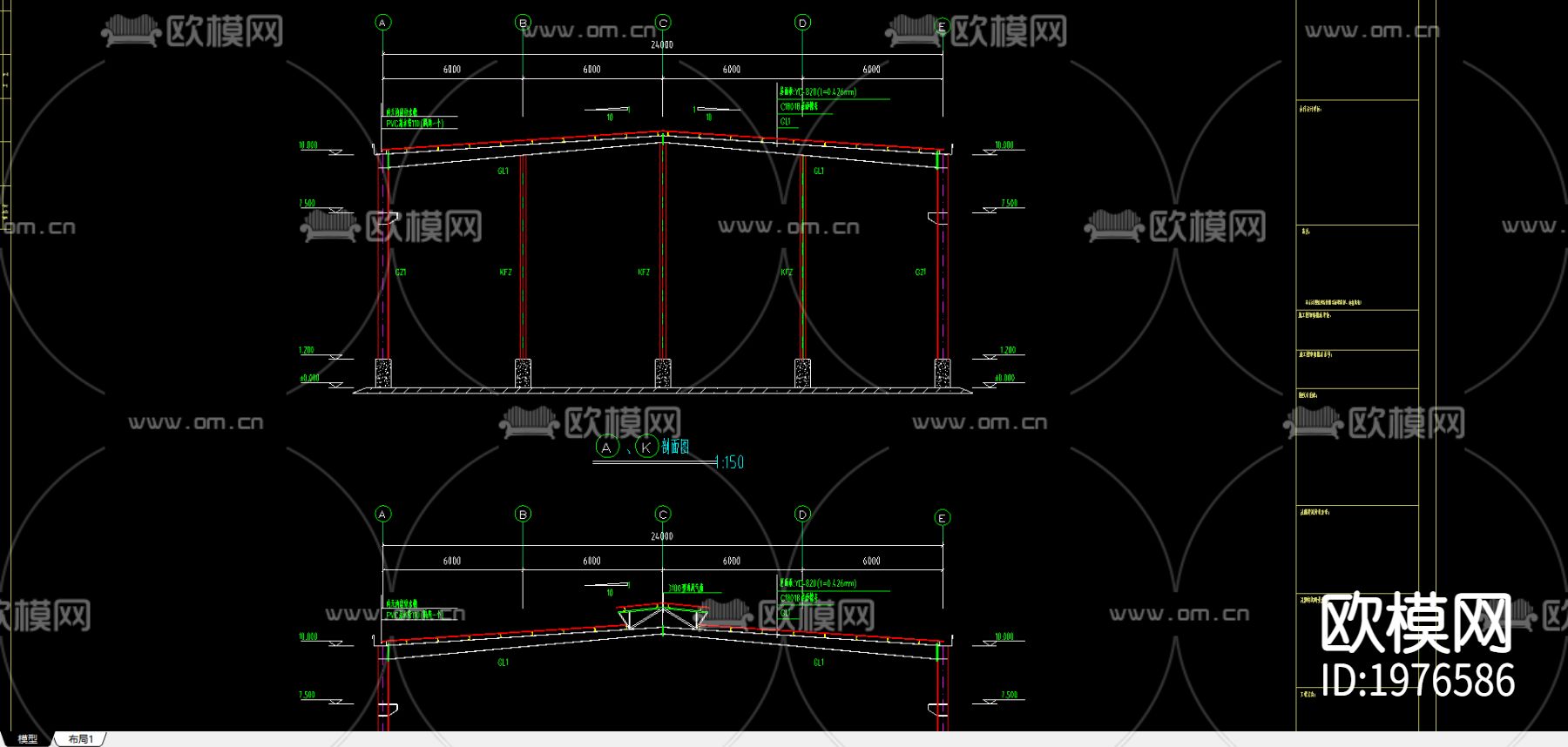
Task: Click the left GL1 beam label, upper section
Action: click(503, 171)
